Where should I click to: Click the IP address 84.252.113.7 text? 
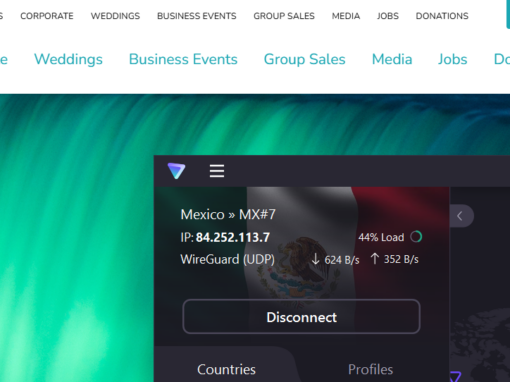pyautogui.click(x=233, y=237)
